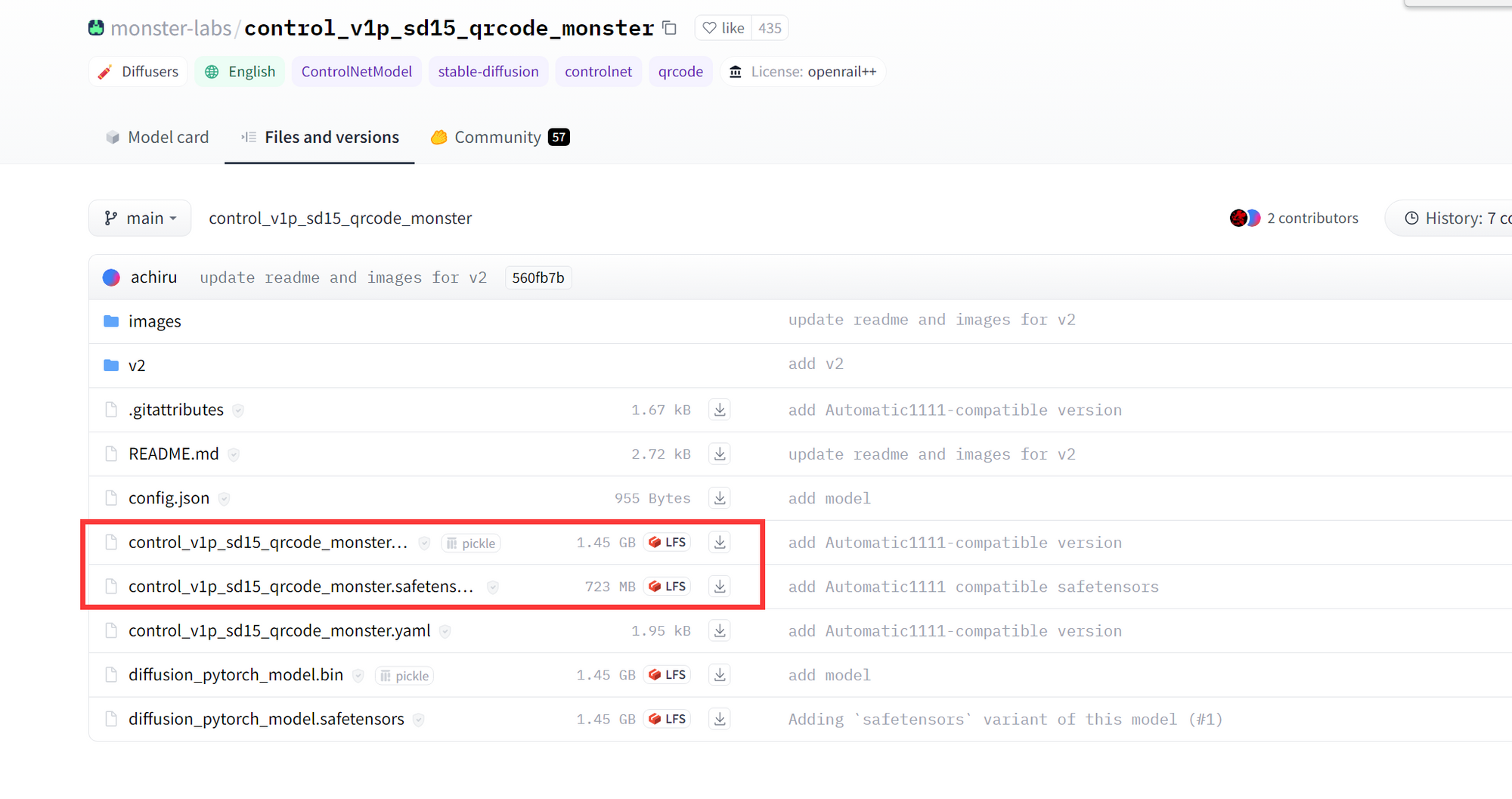
Task: Open the main branch dropdown
Action: pos(140,218)
